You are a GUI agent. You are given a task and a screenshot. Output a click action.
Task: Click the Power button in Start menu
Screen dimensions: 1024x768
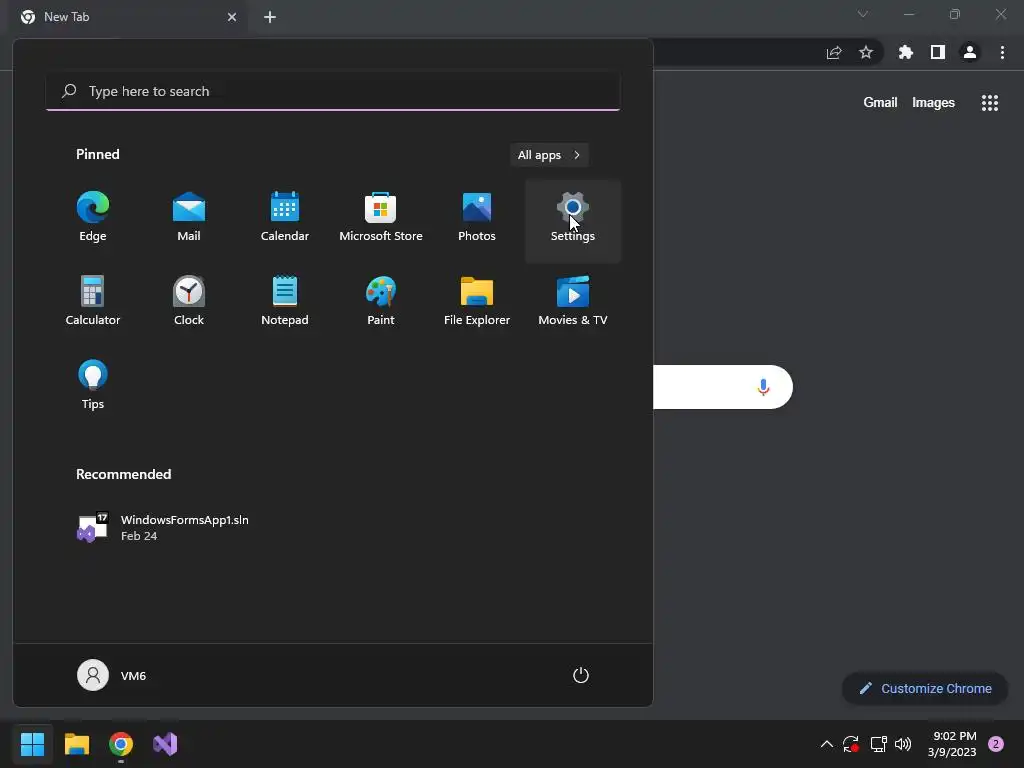click(581, 675)
